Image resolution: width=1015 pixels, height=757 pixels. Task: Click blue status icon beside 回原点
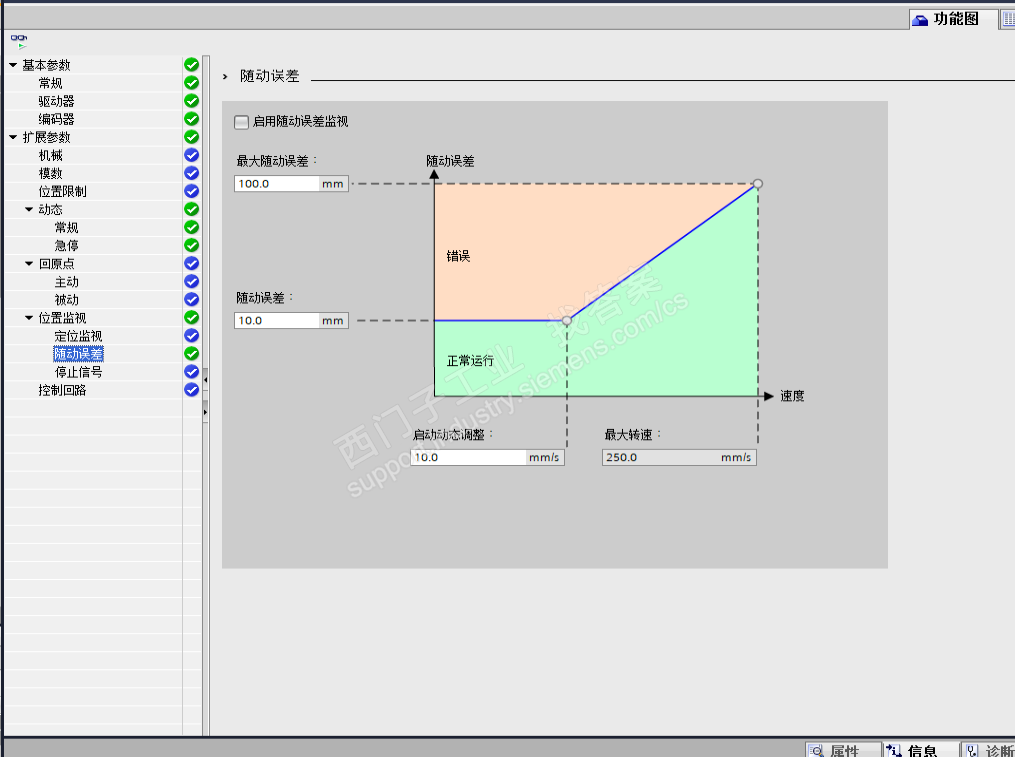tap(192, 264)
